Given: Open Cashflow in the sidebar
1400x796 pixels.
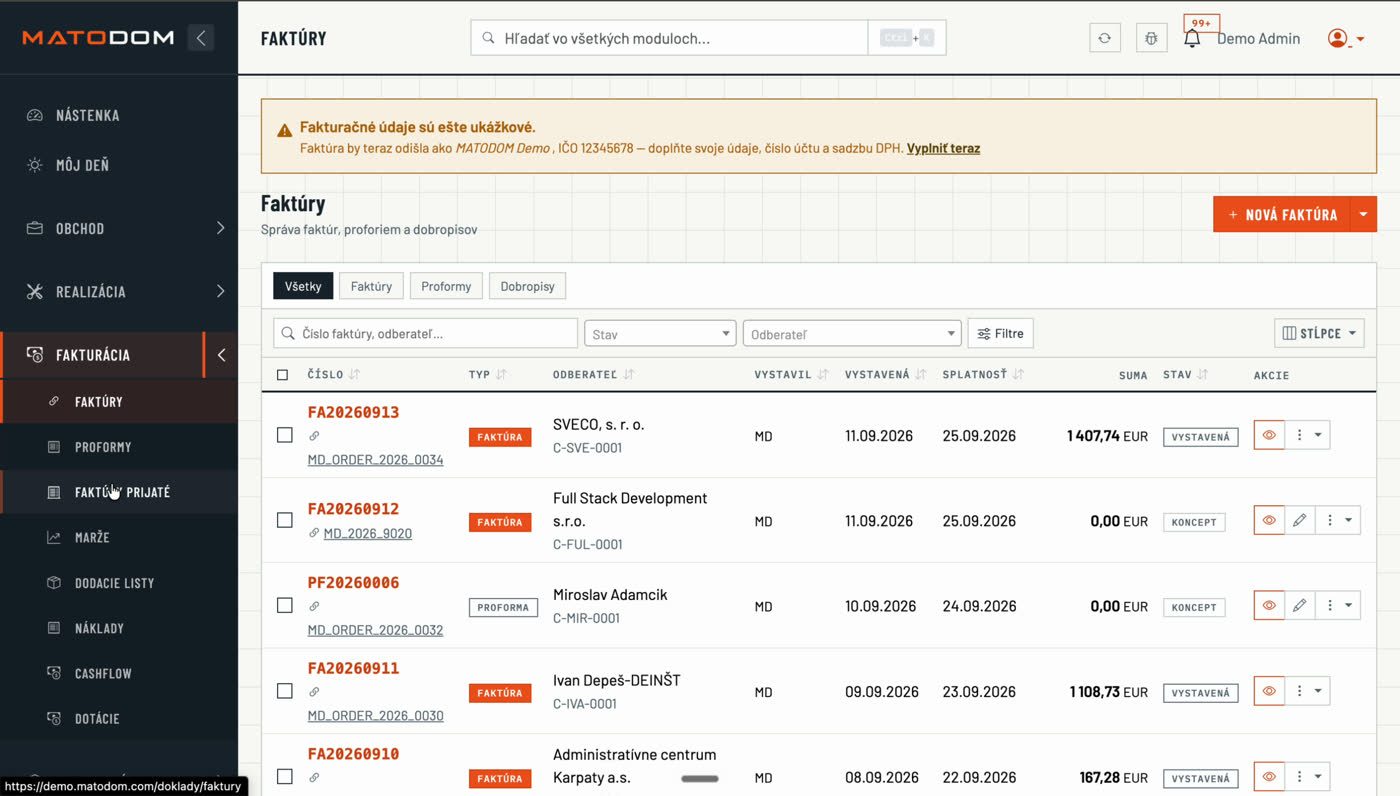Looking at the screenshot, I should 103,673.
